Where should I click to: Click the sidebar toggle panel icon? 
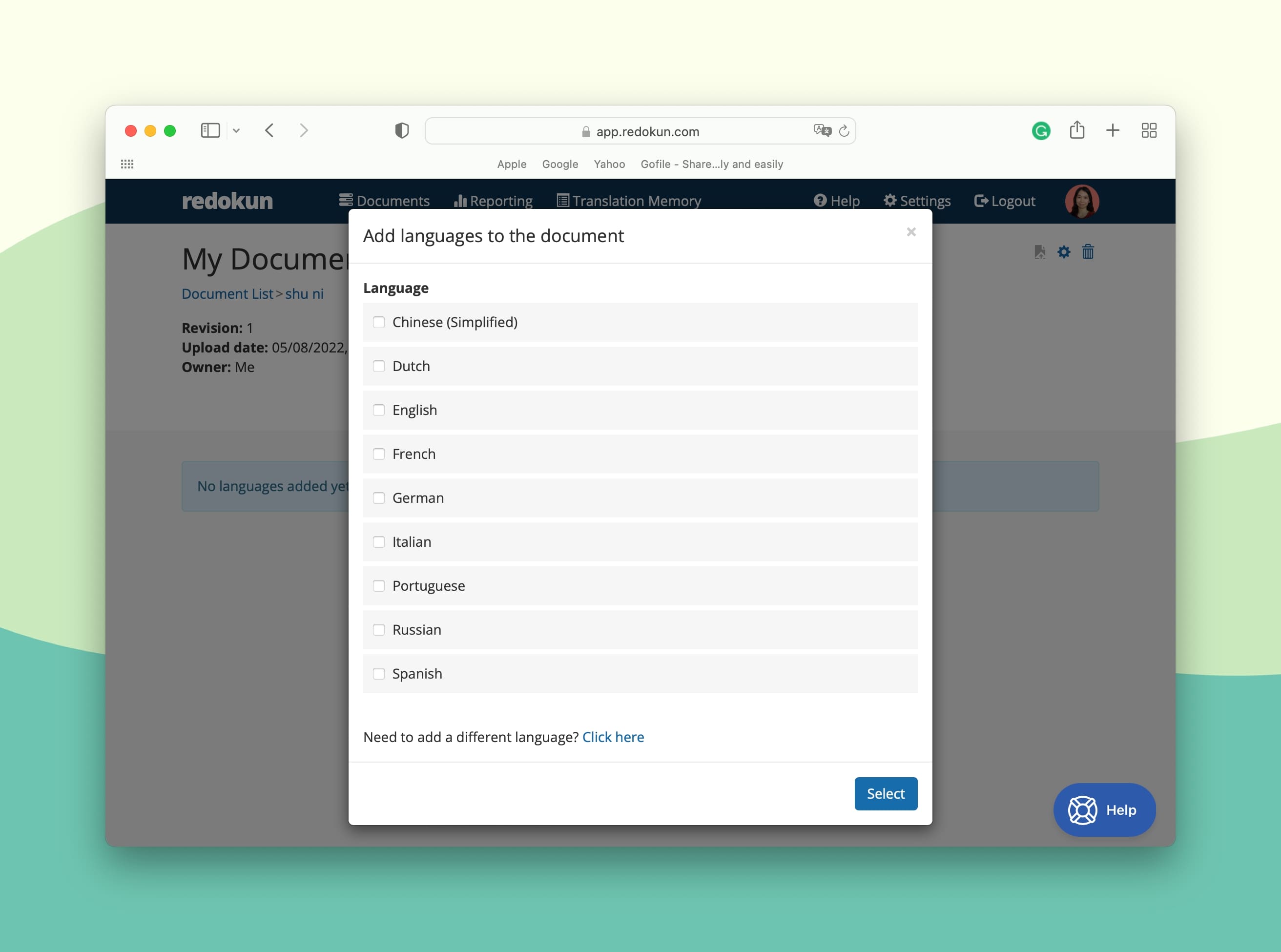(210, 130)
